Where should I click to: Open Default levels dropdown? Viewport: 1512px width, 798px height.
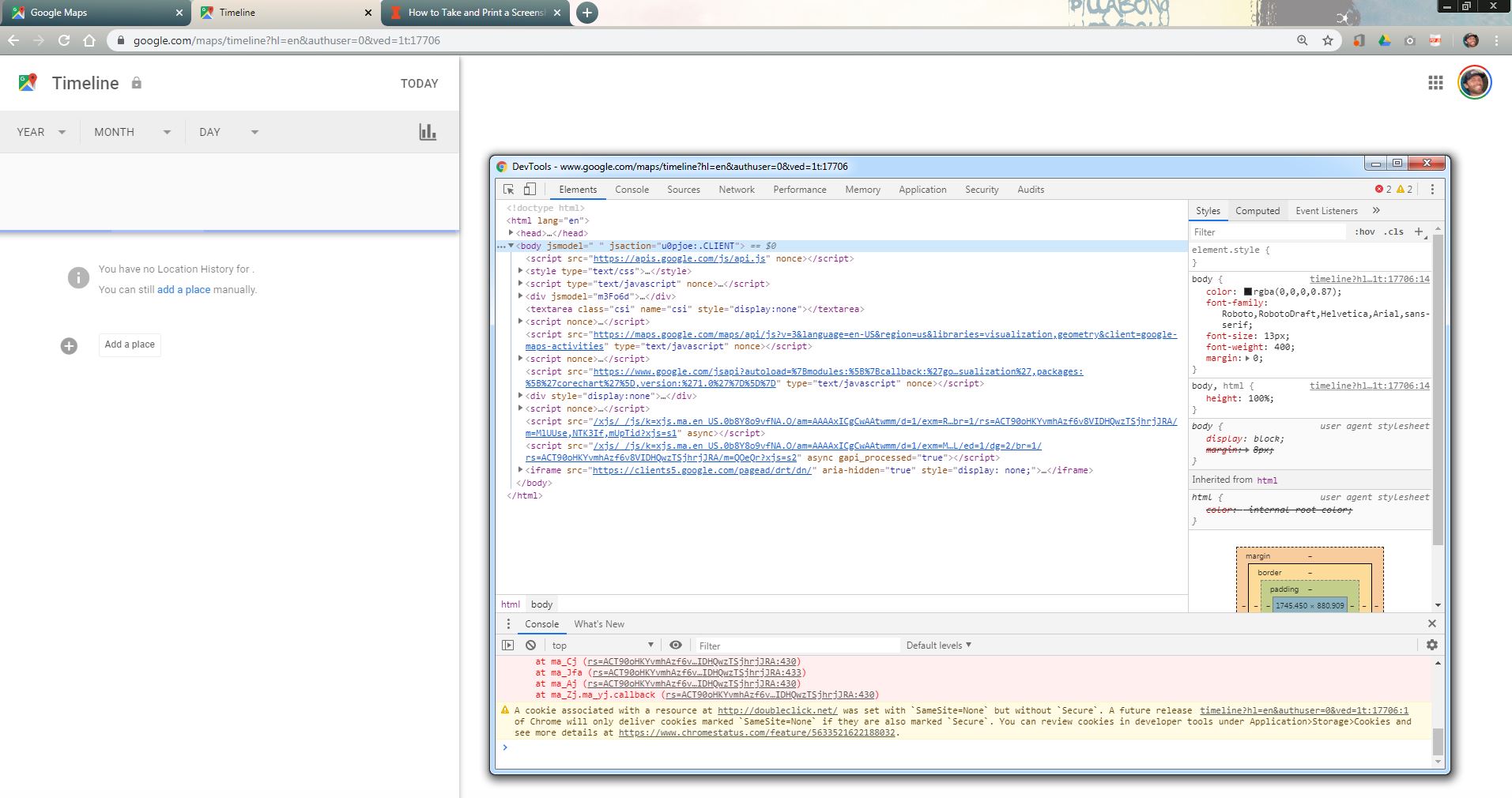939,646
